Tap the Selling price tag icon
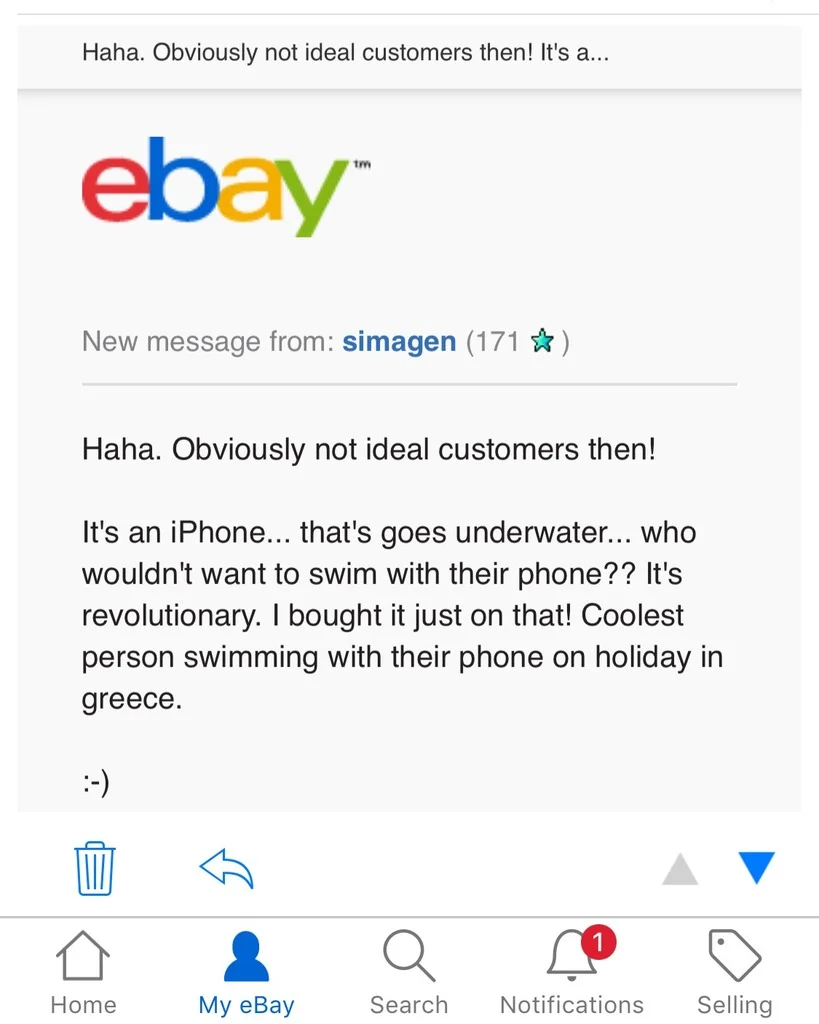 click(x=735, y=955)
